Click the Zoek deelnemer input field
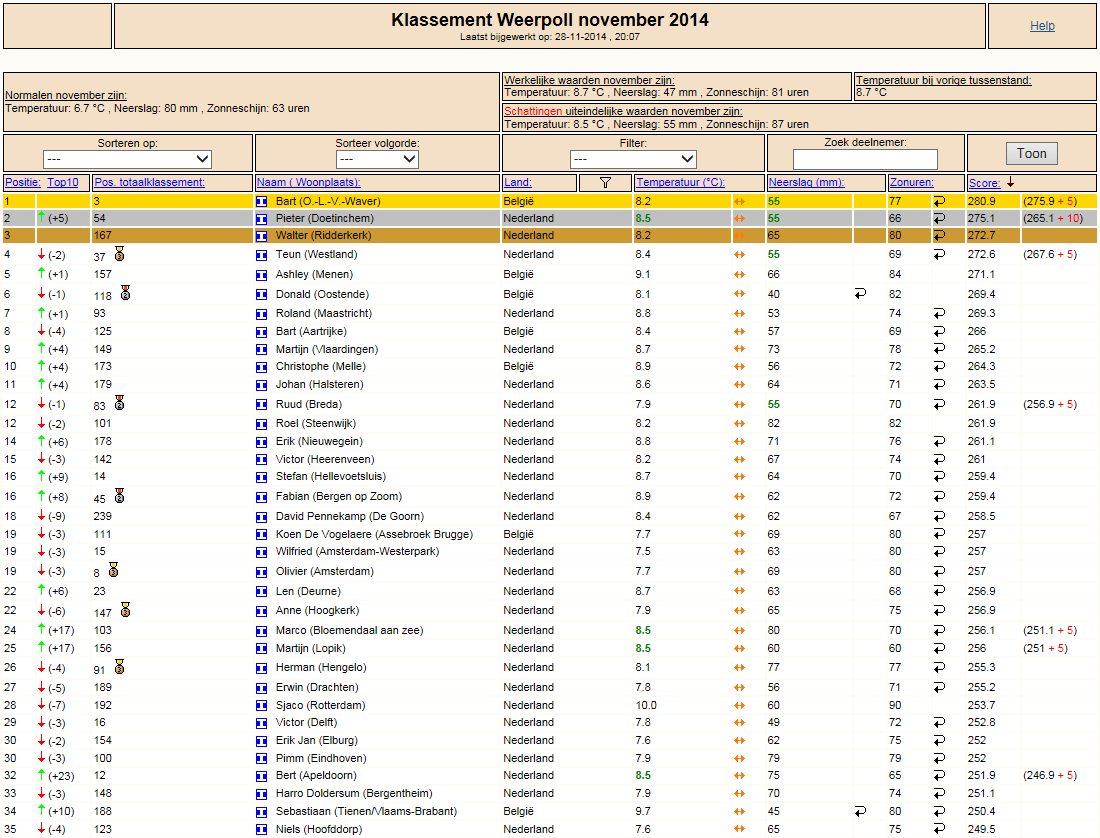This screenshot has width=1100, height=838. click(865, 159)
